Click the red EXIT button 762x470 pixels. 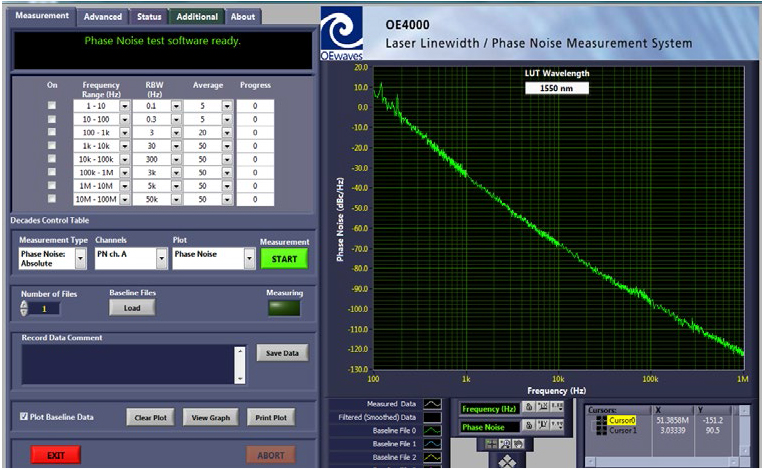(56, 455)
